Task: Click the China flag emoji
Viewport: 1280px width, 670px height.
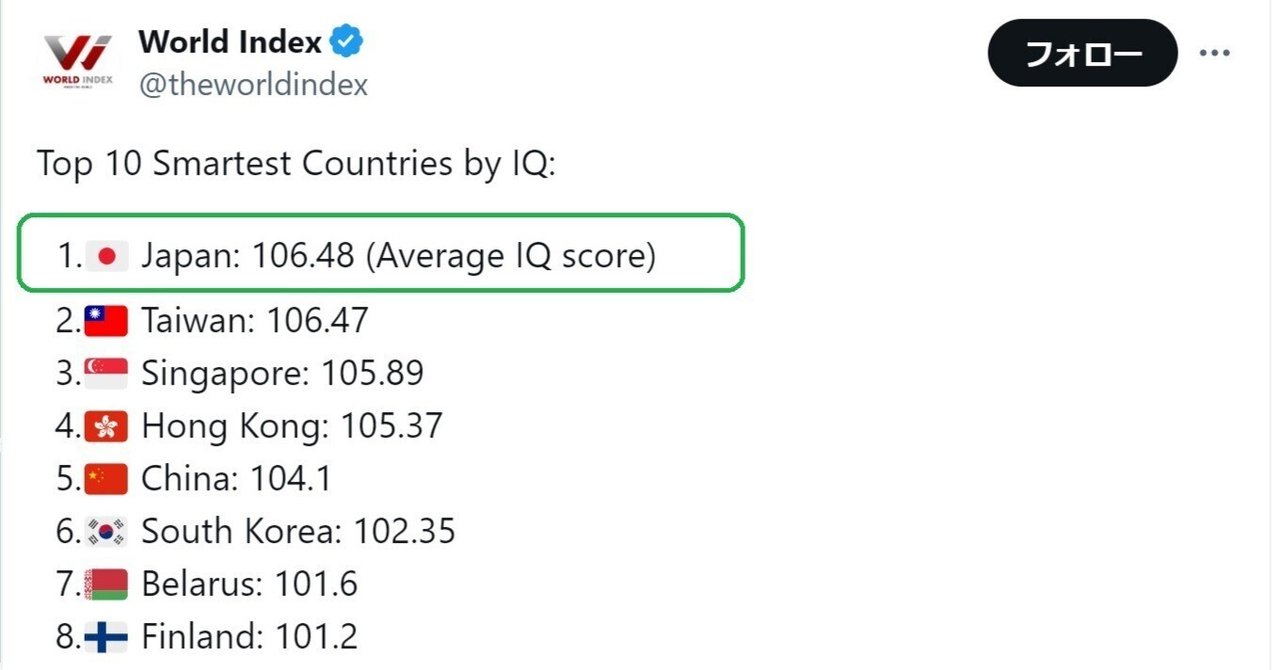Action: (106, 478)
